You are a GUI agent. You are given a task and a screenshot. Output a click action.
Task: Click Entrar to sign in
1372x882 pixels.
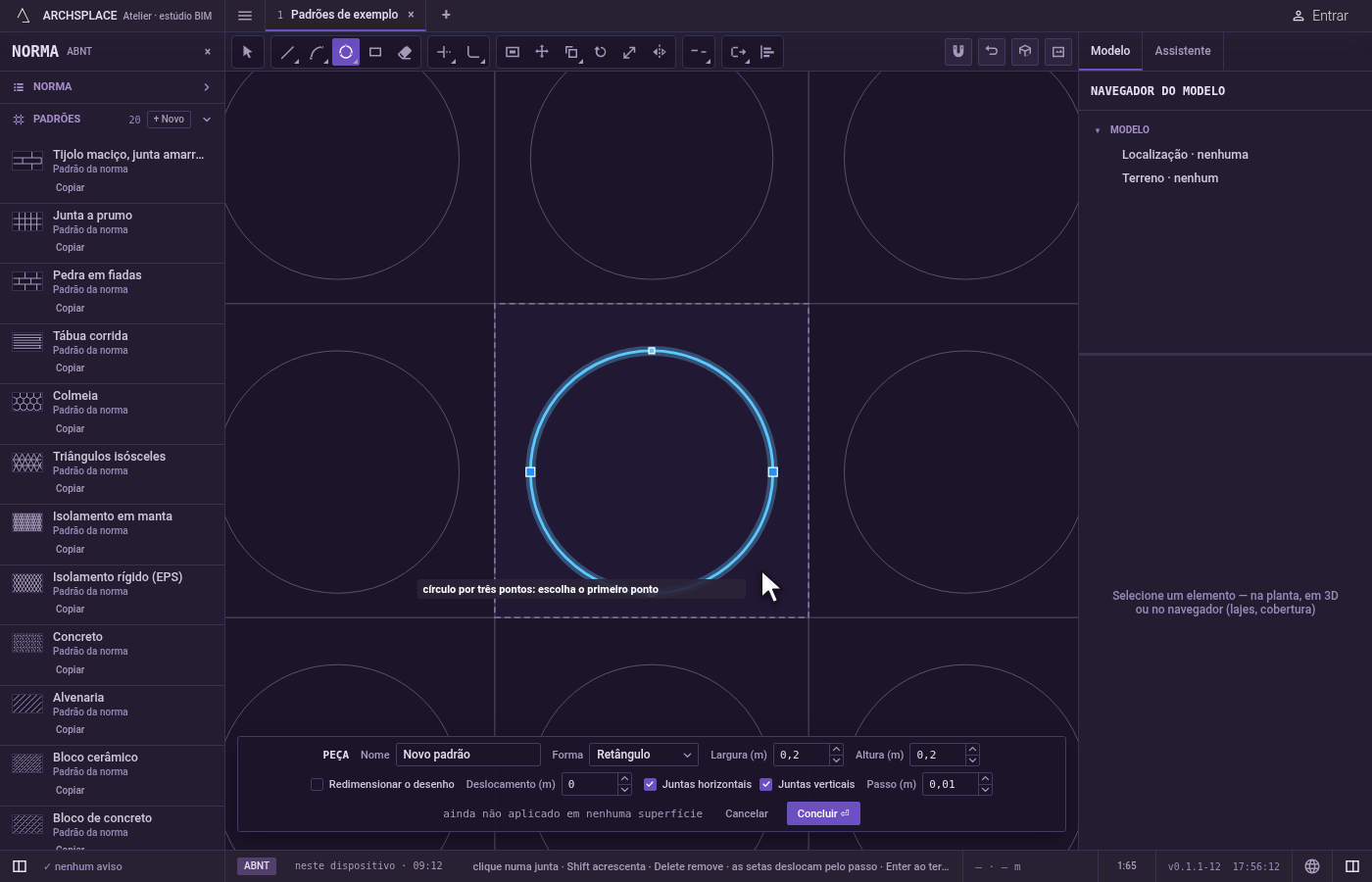point(1320,16)
